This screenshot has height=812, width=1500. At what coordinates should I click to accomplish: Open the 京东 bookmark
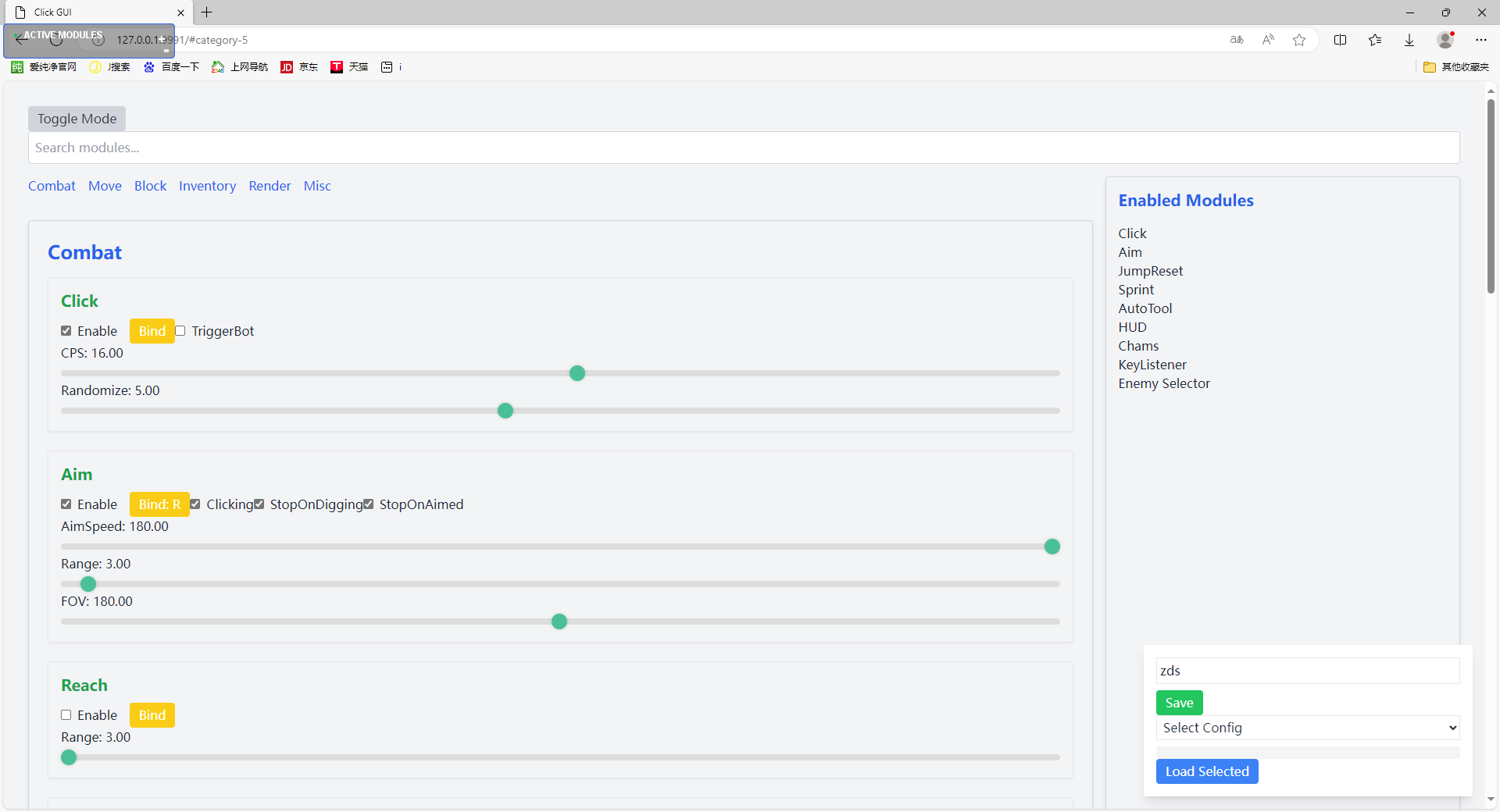299,67
